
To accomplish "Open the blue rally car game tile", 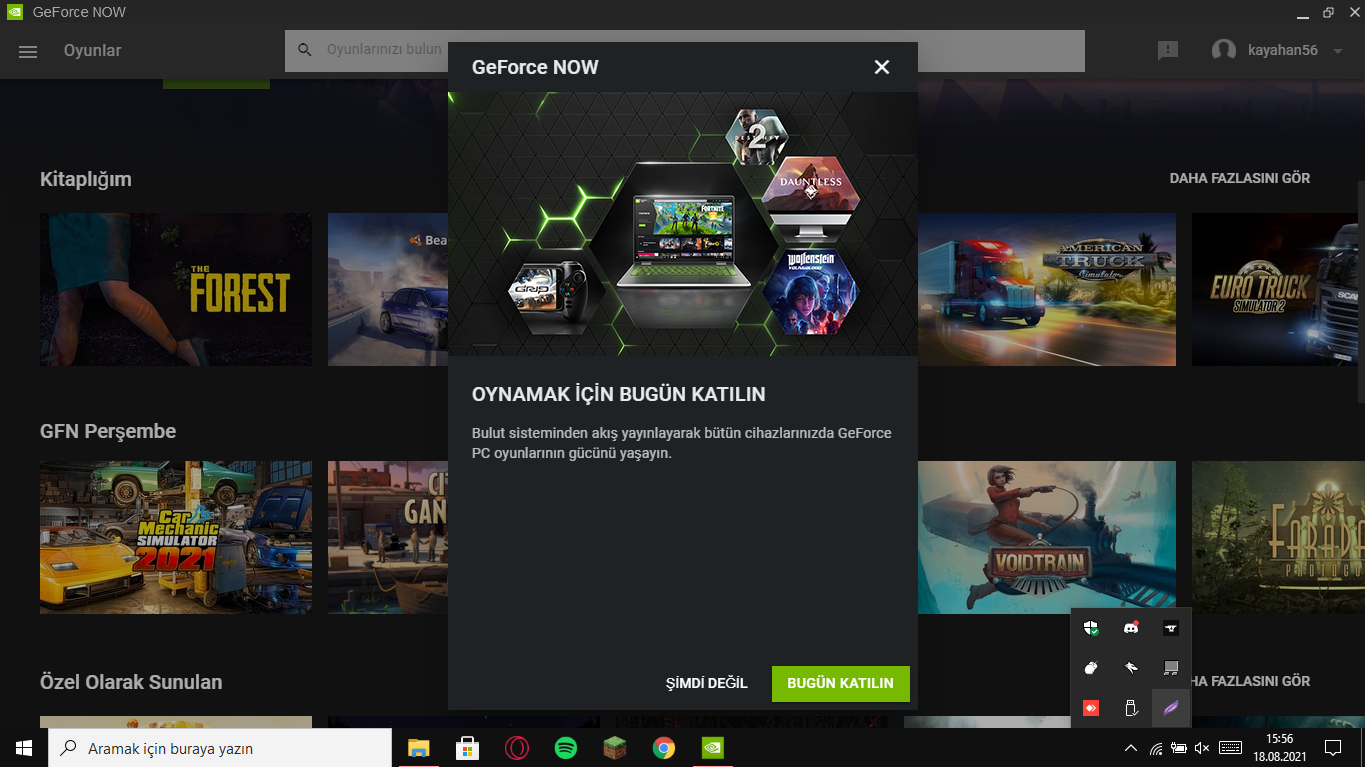I will 388,289.
